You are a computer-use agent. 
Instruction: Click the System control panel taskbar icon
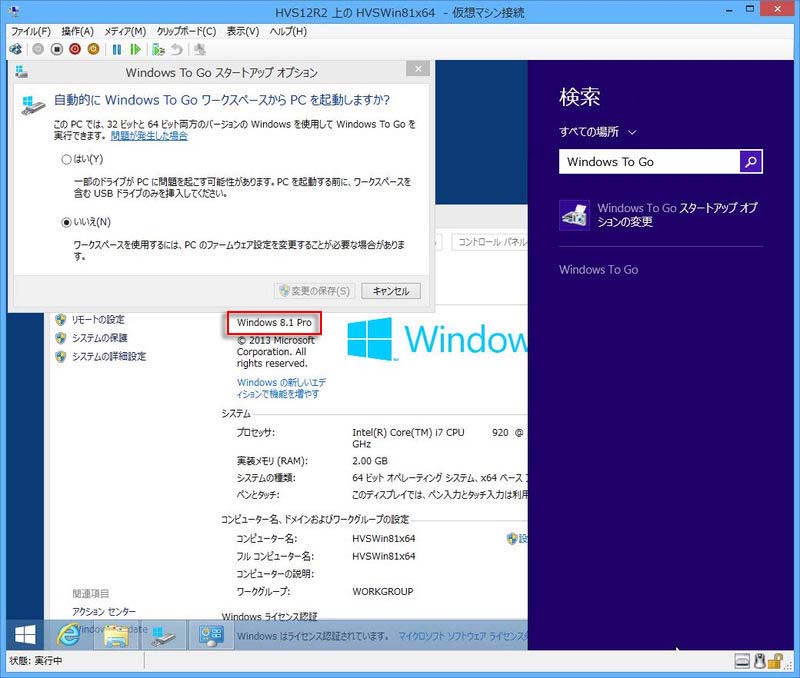point(211,636)
